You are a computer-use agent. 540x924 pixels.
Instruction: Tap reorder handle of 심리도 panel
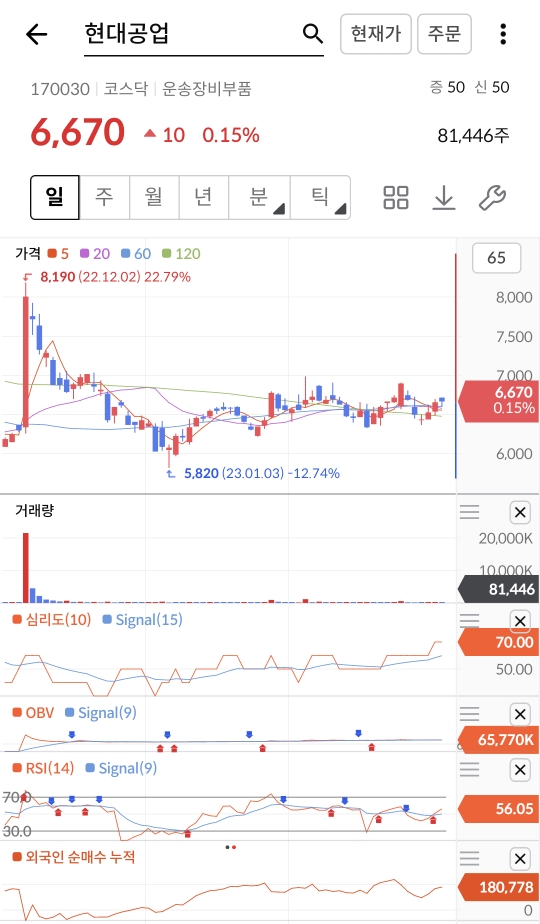(469, 620)
